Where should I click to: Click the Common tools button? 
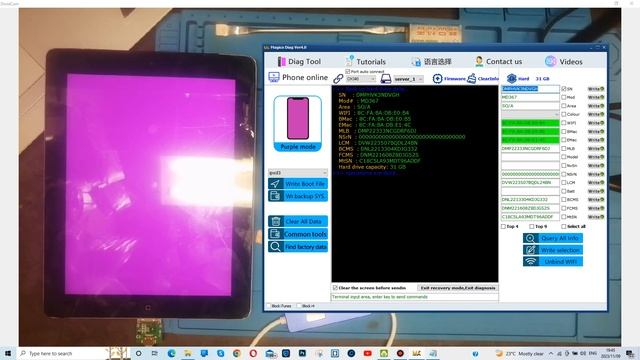[298, 234]
